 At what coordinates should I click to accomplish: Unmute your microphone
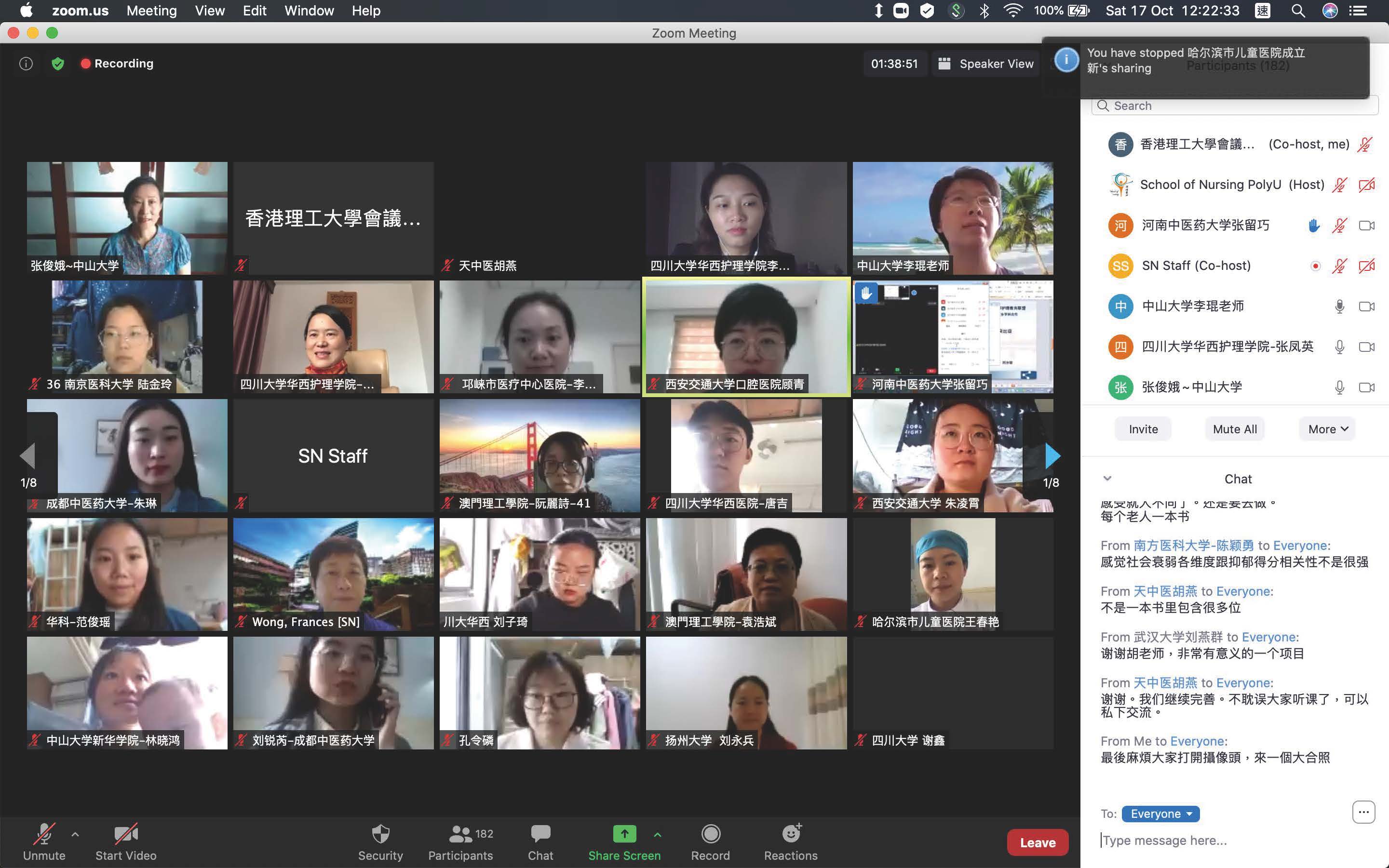coord(44,835)
